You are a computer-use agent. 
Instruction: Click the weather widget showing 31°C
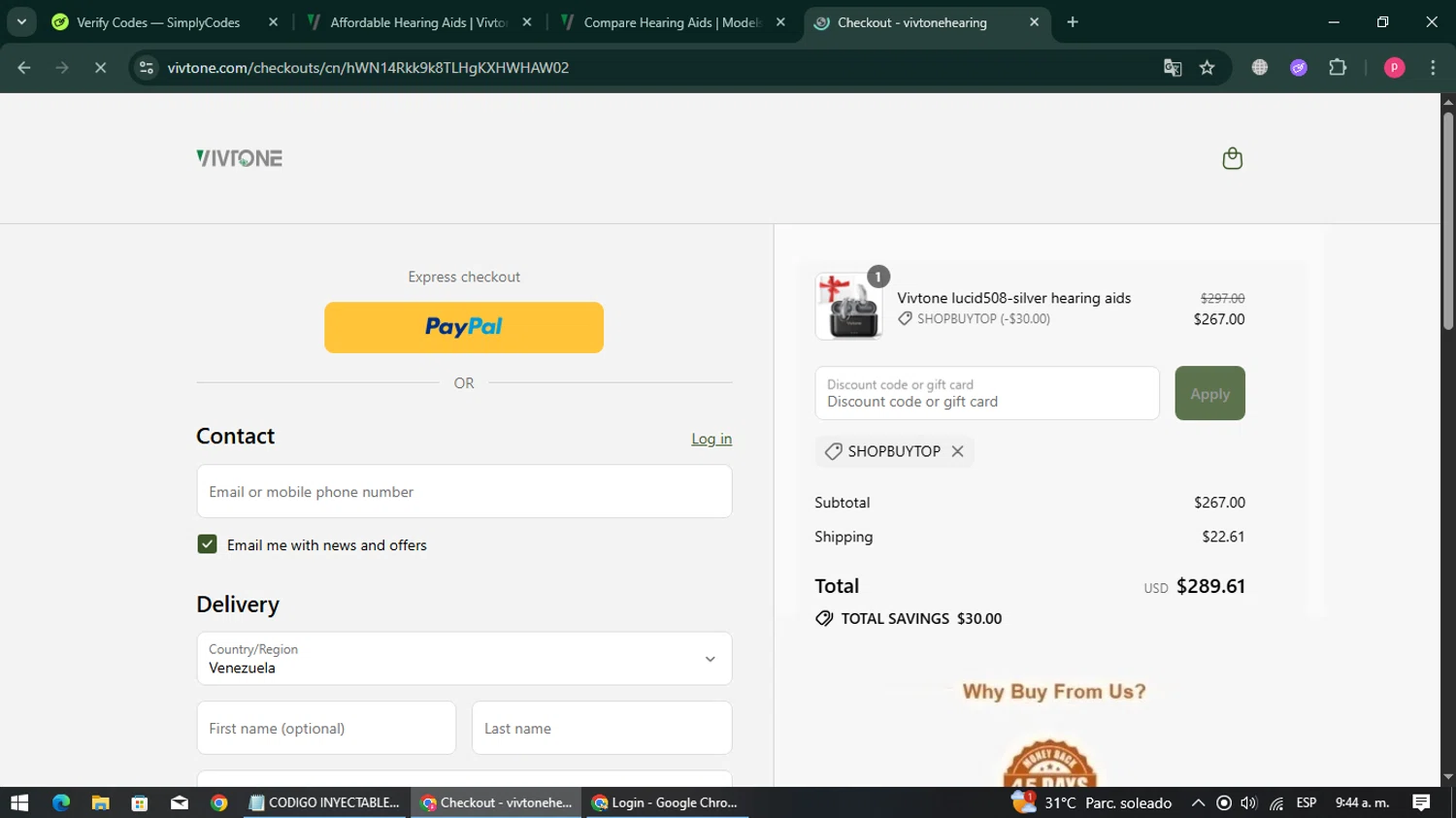1092,802
